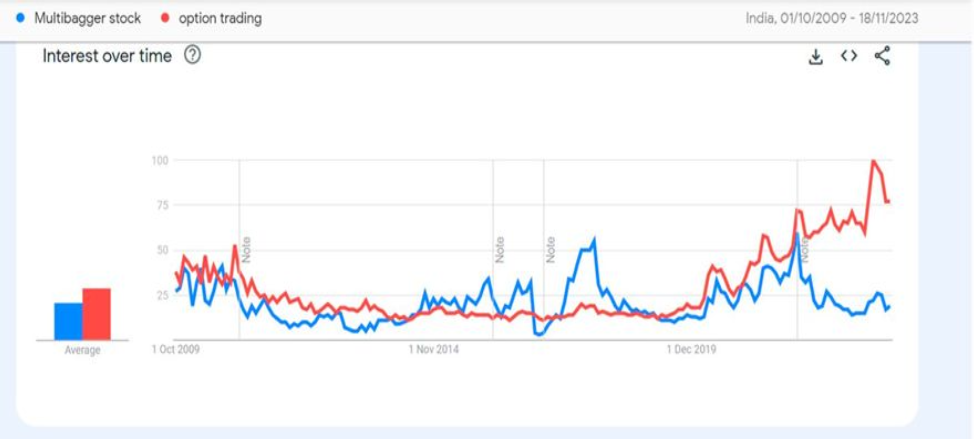Image resolution: width=974 pixels, height=439 pixels.
Task: Click the blue Average bar
Action: 68,322
